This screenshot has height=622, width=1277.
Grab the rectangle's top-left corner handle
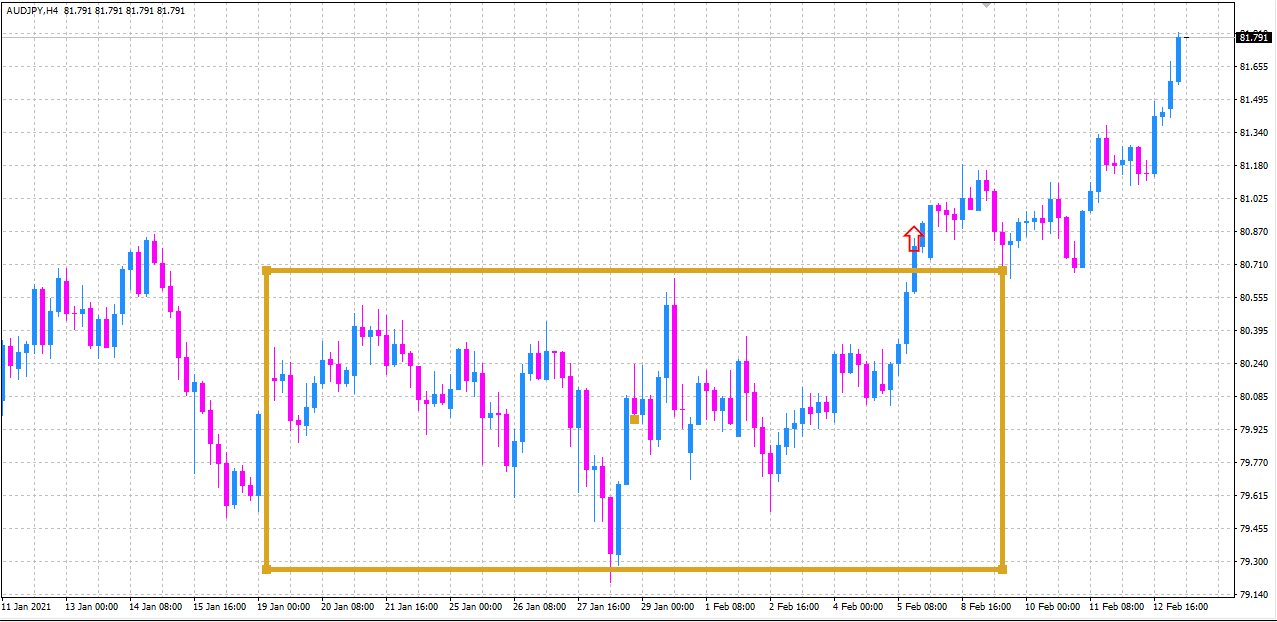click(266, 270)
